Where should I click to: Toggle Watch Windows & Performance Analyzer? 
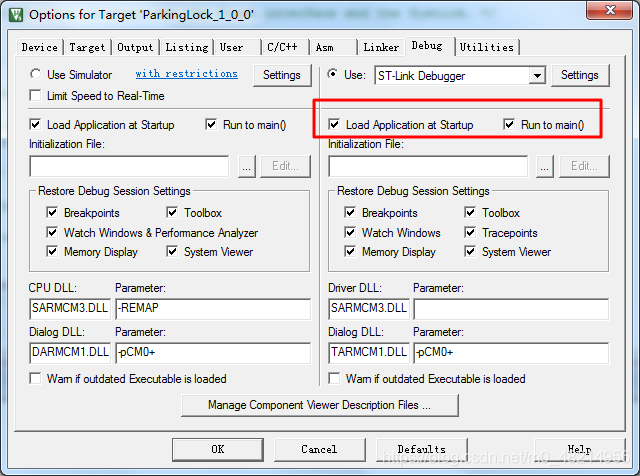tap(52, 232)
